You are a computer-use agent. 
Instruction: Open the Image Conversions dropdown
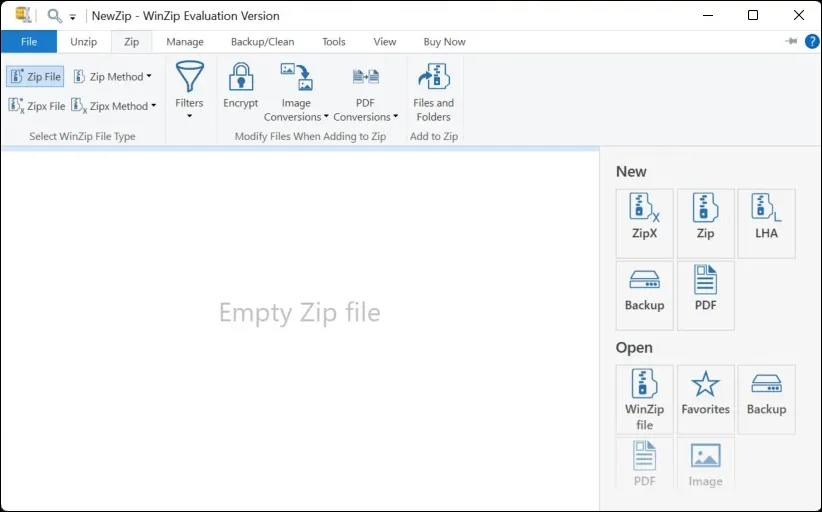point(296,92)
